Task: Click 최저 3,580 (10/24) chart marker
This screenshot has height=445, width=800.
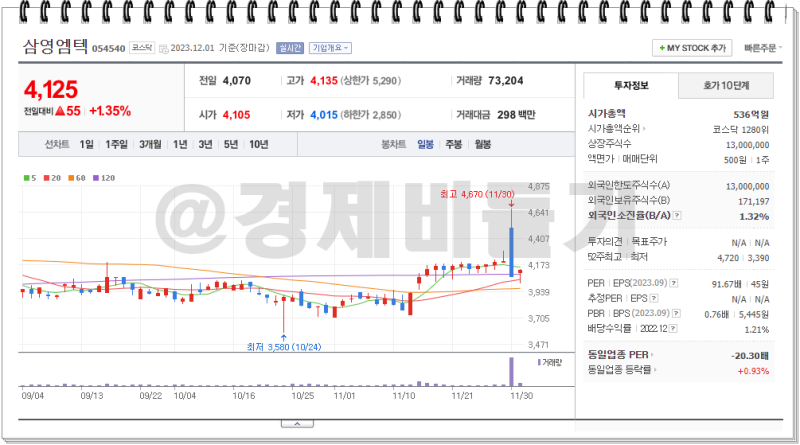Action: click(x=284, y=347)
